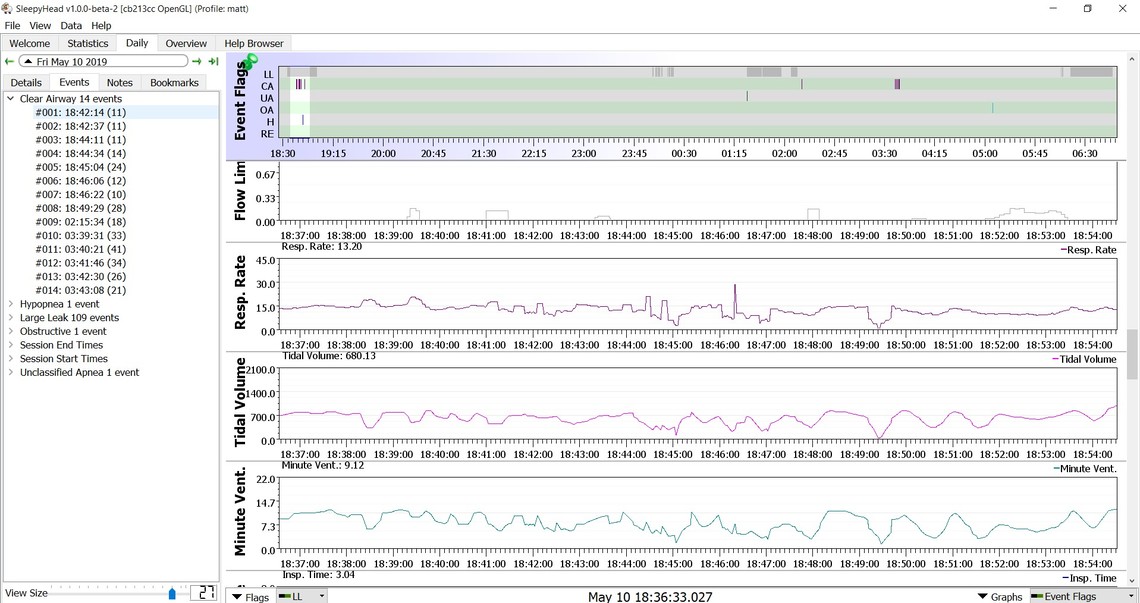Collapse the Clear Airway 14 events group
Image resolution: width=1140 pixels, height=603 pixels.
tap(11, 99)
